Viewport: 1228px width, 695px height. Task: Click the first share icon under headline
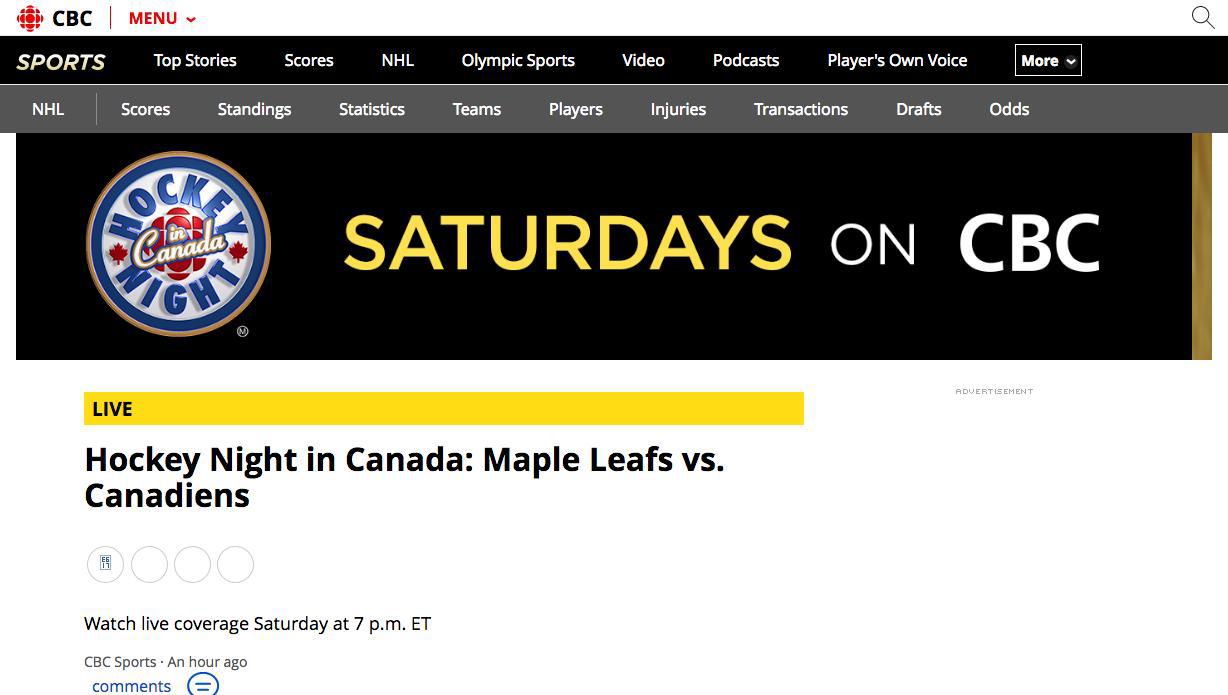click(x=106, y=564)
